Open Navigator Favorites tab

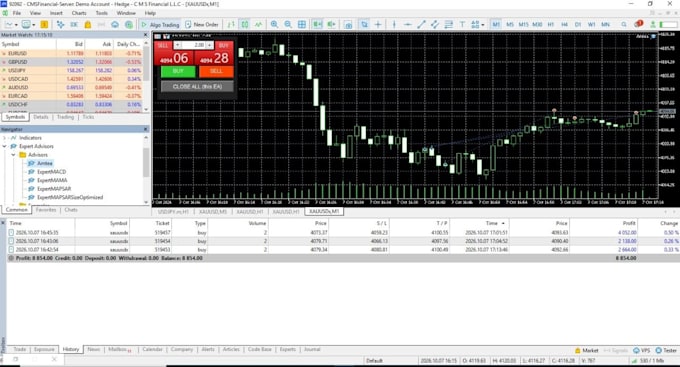point(46,210)
